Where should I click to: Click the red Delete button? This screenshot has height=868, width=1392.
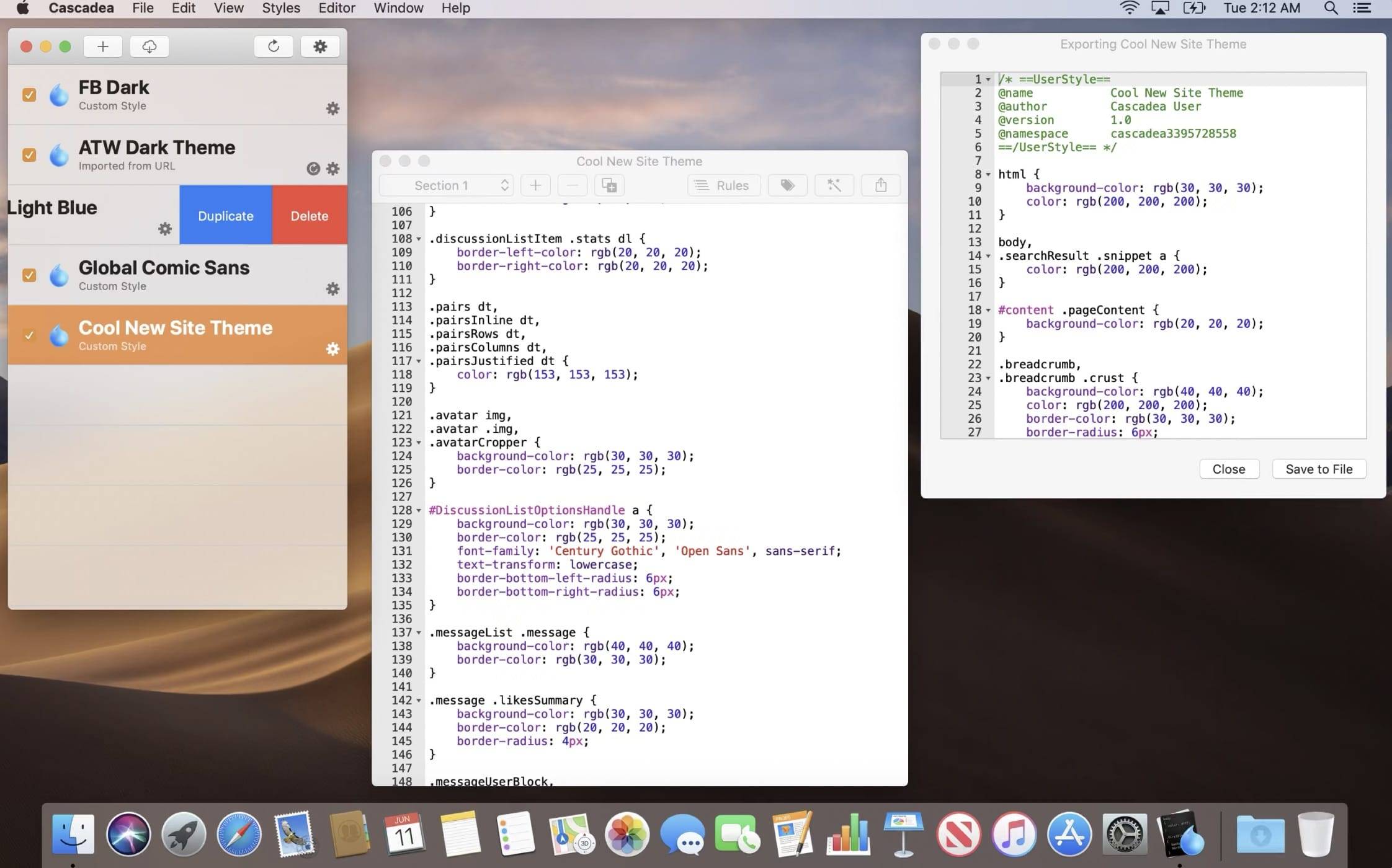pyautogui.click(x=309, y=216)
